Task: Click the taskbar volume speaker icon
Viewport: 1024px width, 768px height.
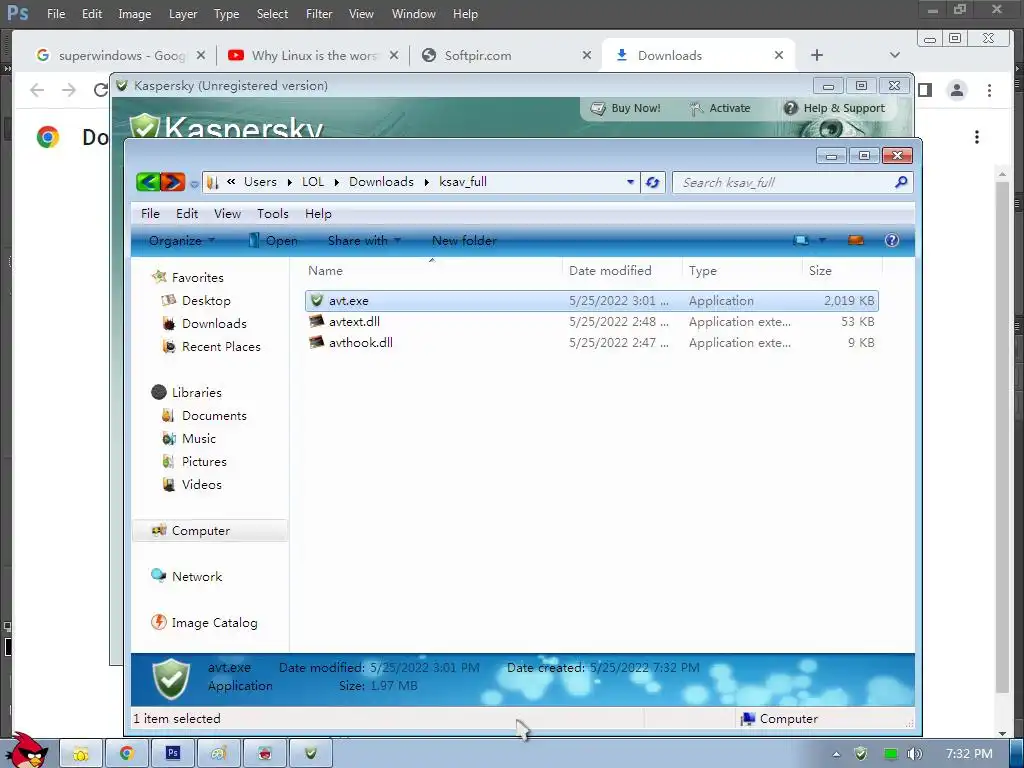Action: coord(914,754)
